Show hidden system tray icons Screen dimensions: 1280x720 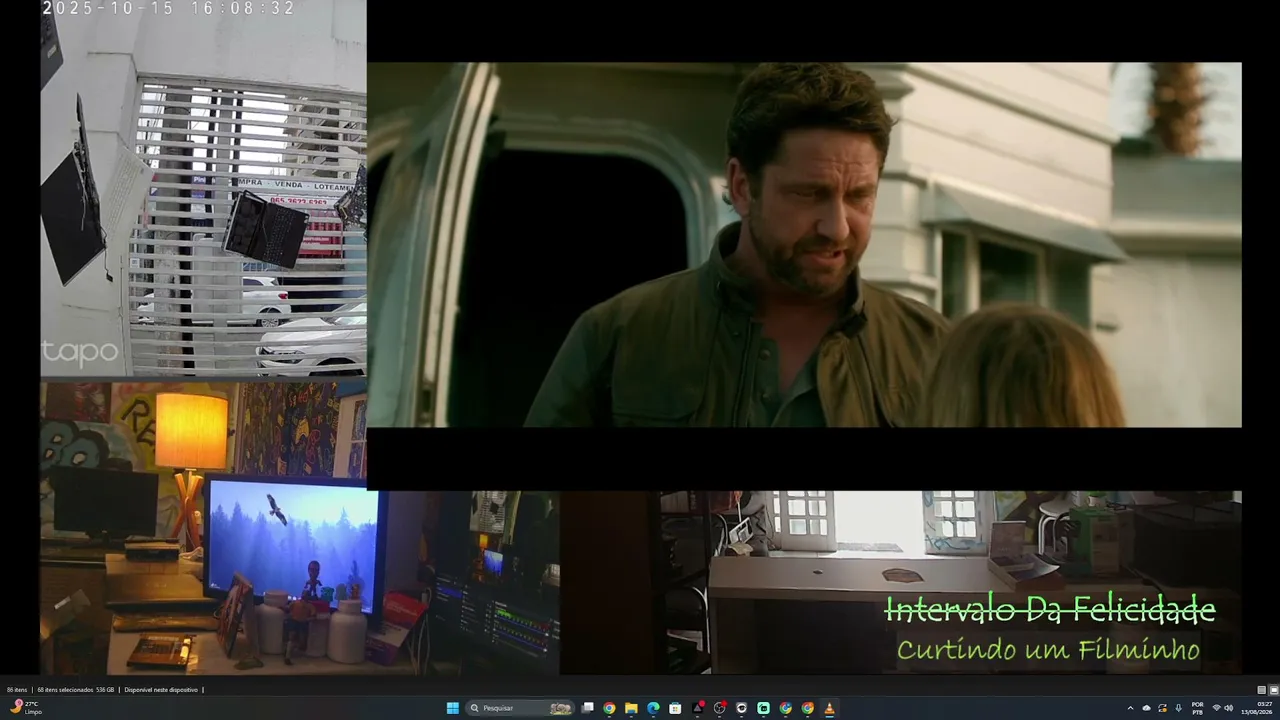[1131, 708]
